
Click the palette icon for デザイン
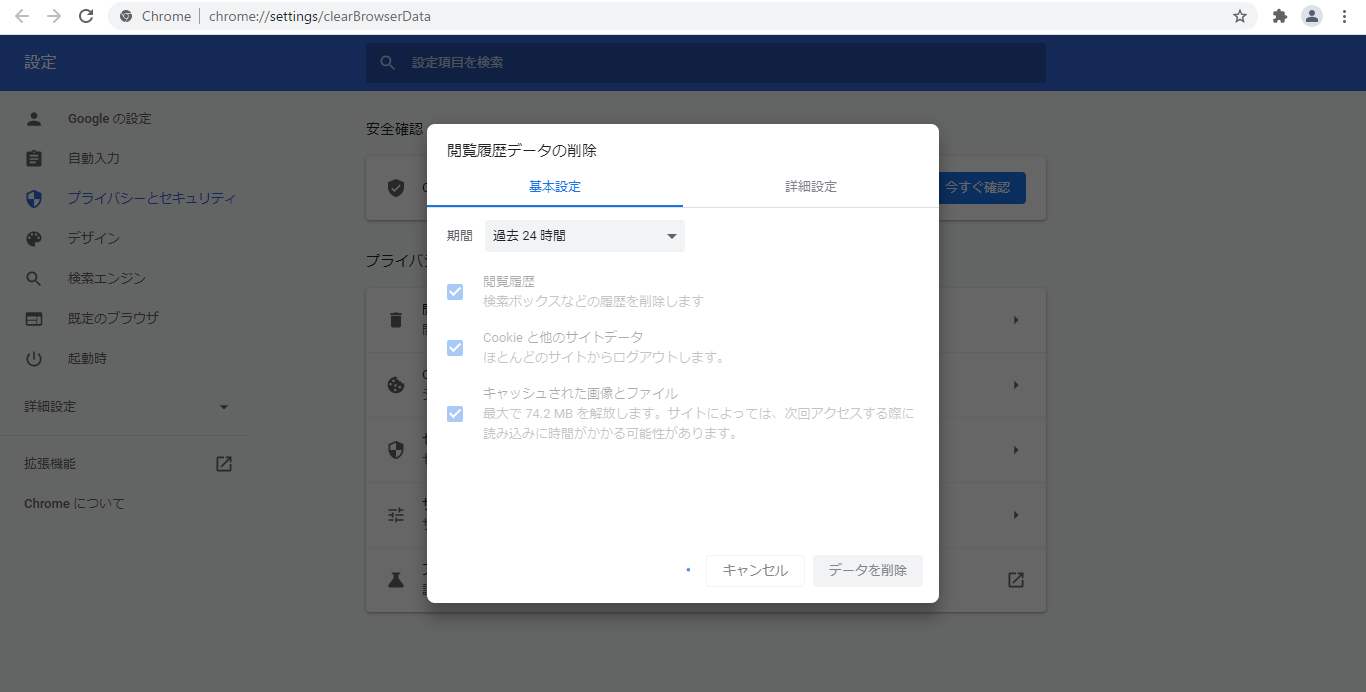click(34, 238)
